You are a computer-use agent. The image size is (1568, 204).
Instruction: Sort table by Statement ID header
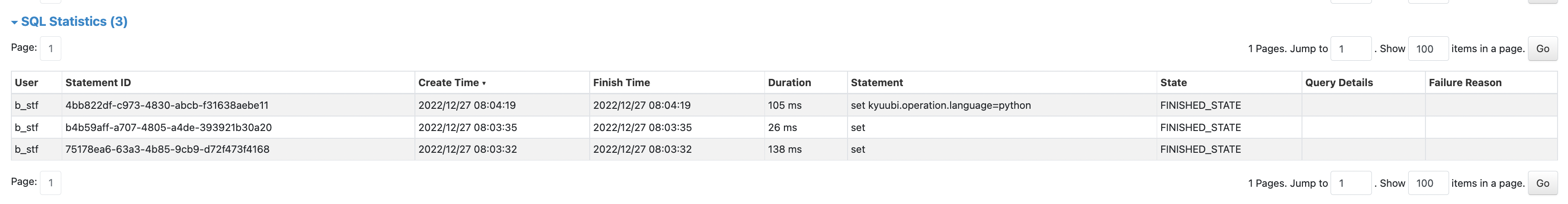pos(98,83)
